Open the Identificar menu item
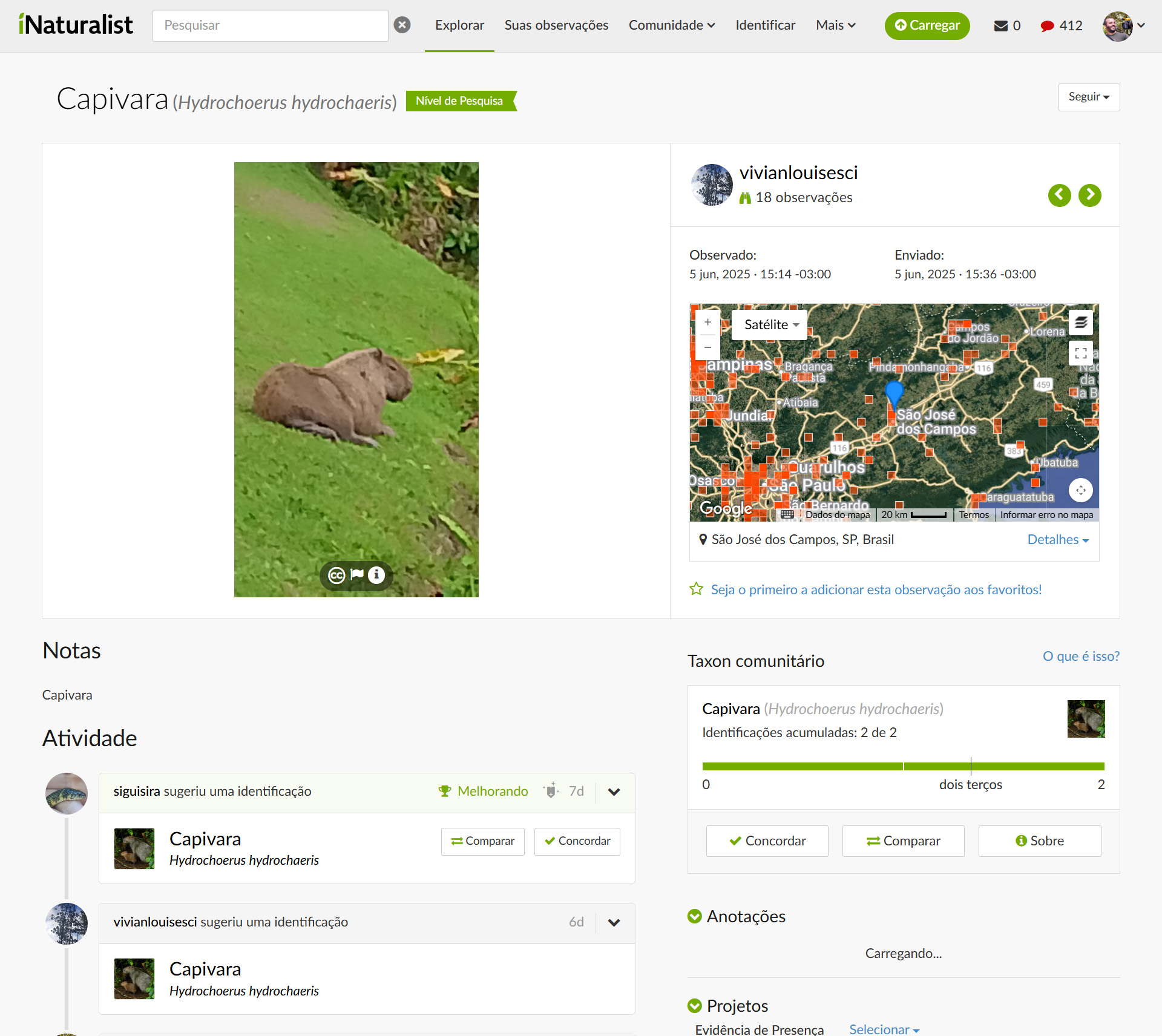1162x1036 pixels. click(765, 25)
